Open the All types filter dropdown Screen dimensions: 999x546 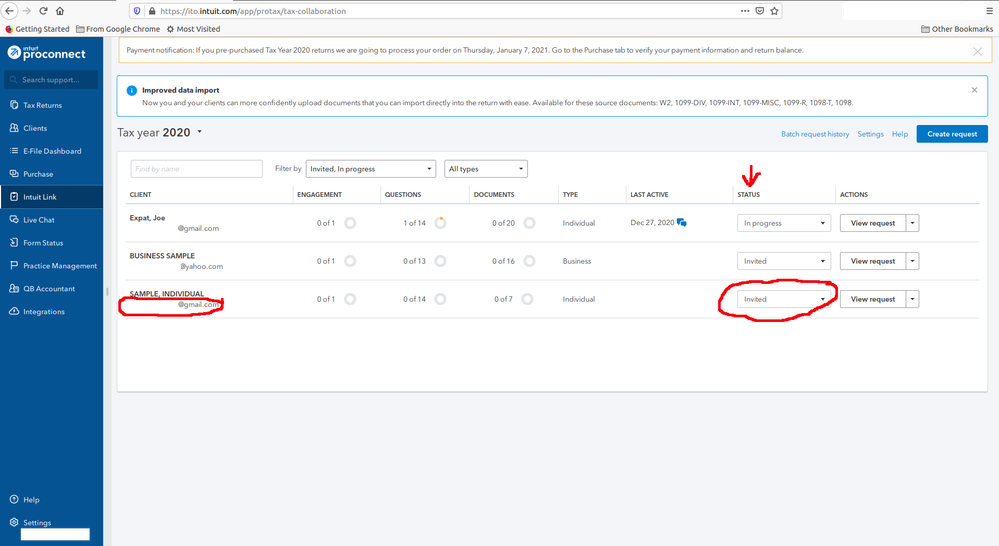[485, 169]
